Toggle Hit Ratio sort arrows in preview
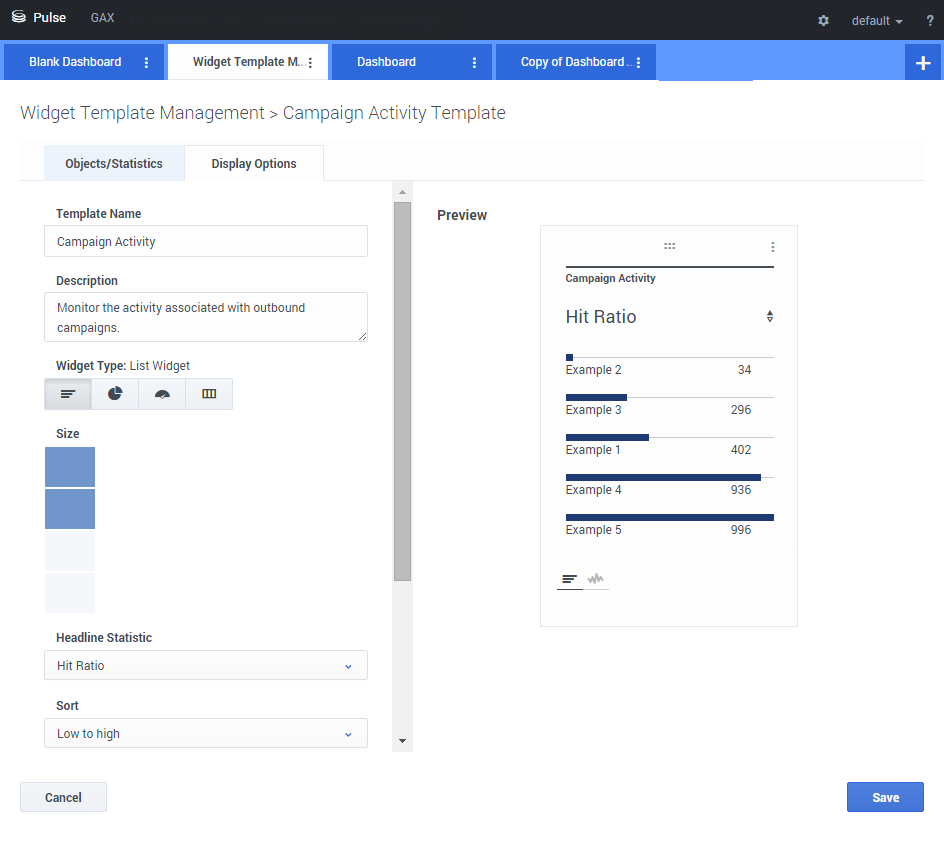944x842 pixels. pyautogui.click(x=769, y=317)
